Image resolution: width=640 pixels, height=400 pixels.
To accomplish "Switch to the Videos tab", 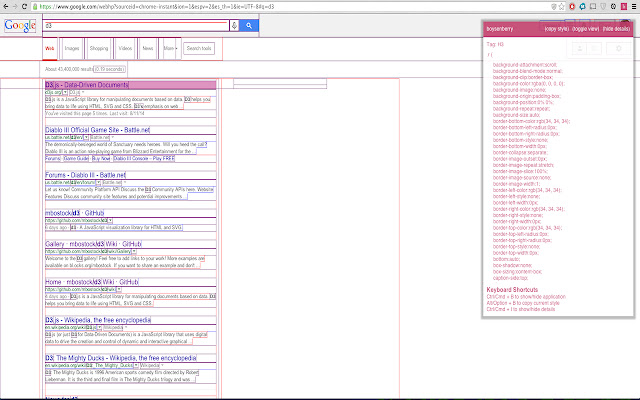I will coord(125,48).
